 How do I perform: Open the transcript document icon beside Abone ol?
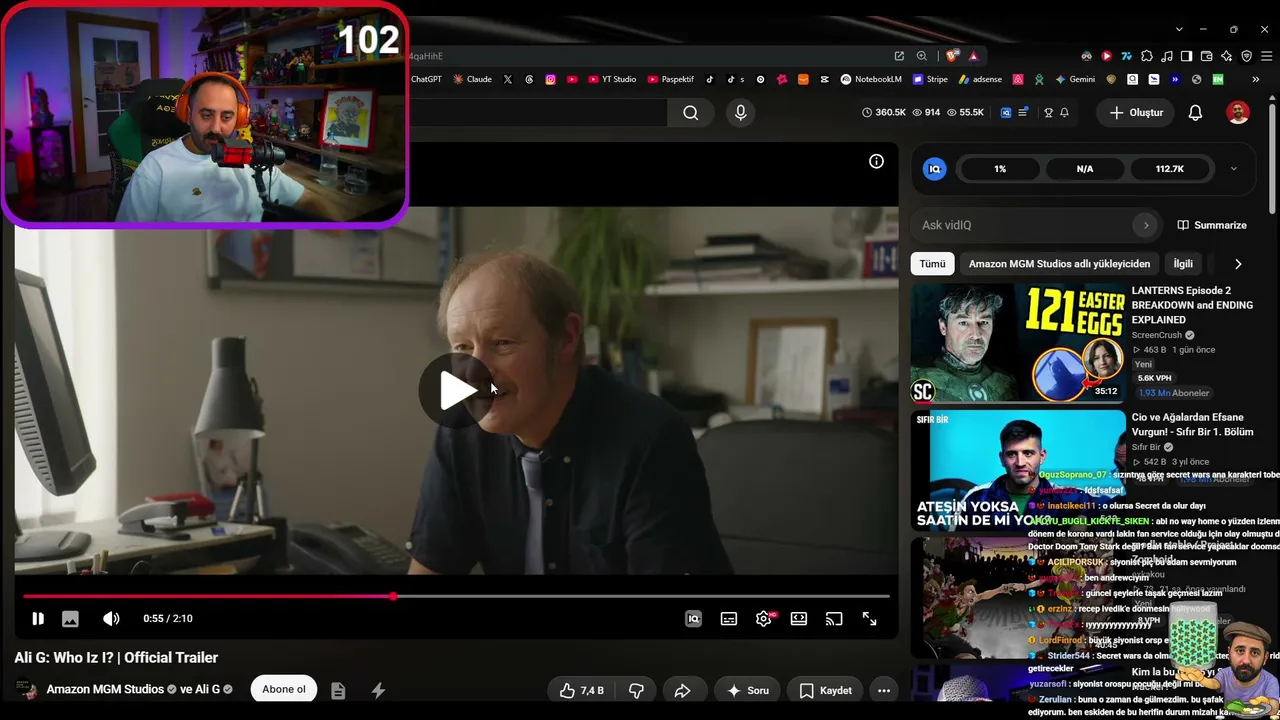[338, 691]
